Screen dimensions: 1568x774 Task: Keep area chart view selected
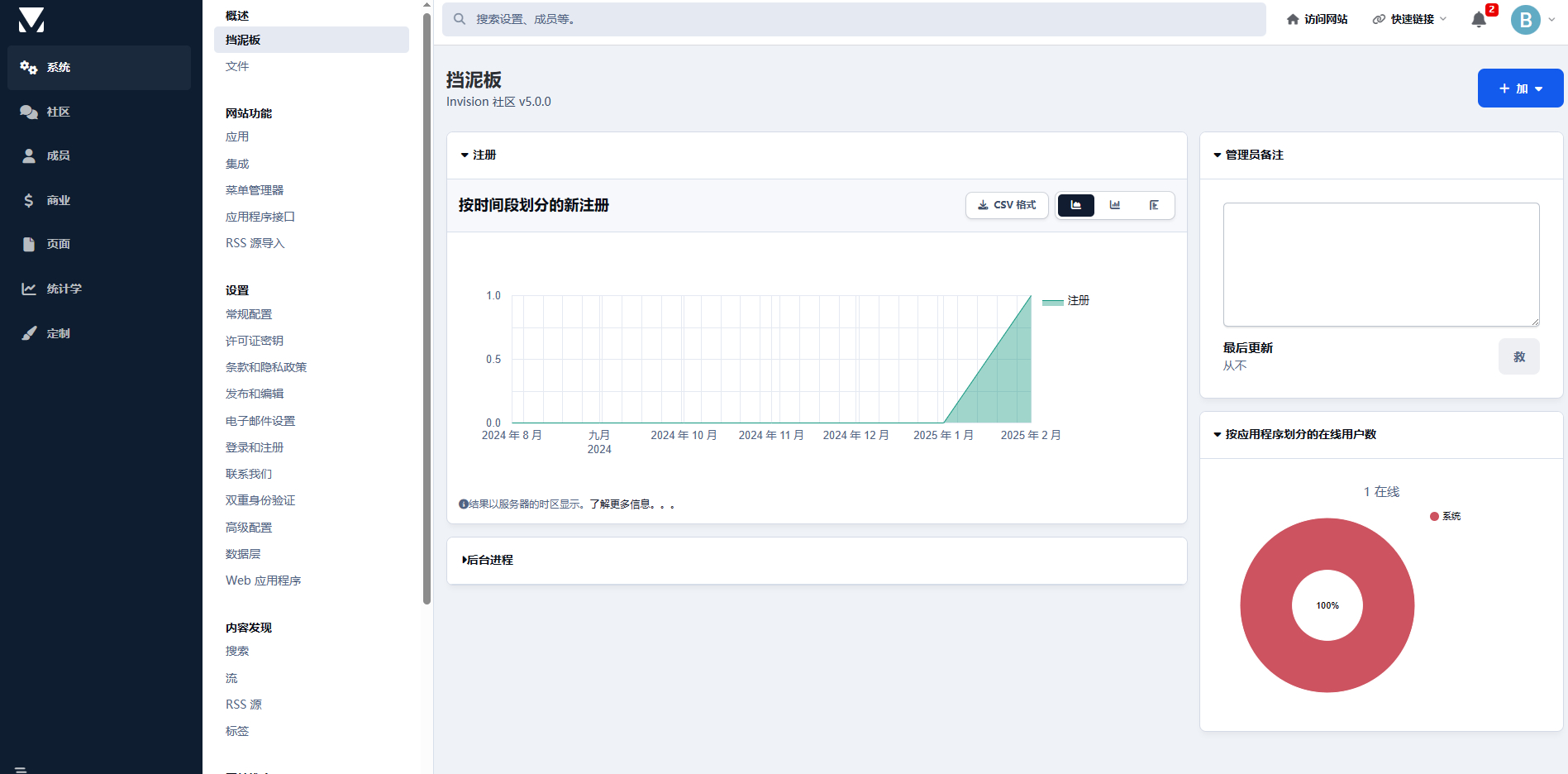coord(1075,205)
